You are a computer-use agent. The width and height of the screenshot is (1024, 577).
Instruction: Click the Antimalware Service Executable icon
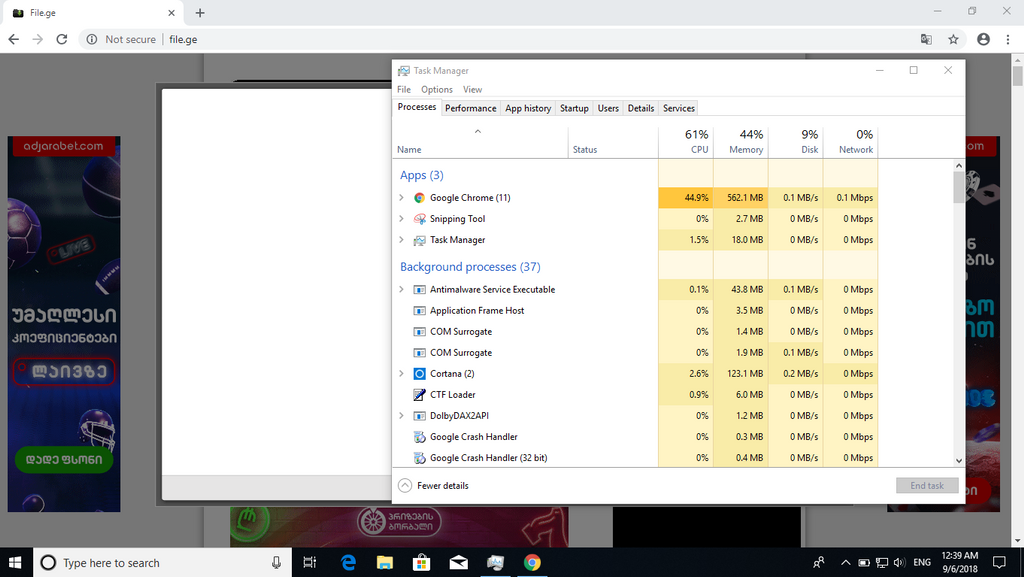[x=419, y=290]
